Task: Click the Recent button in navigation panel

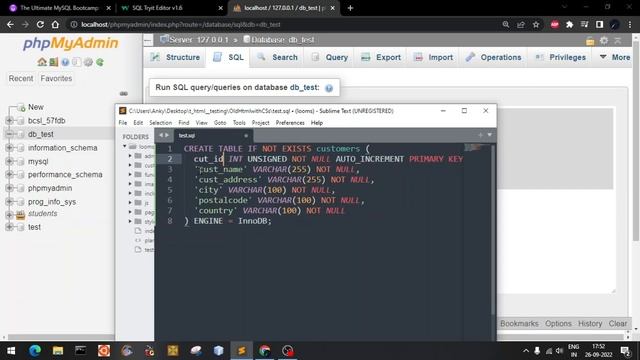Action: [21, 78]
